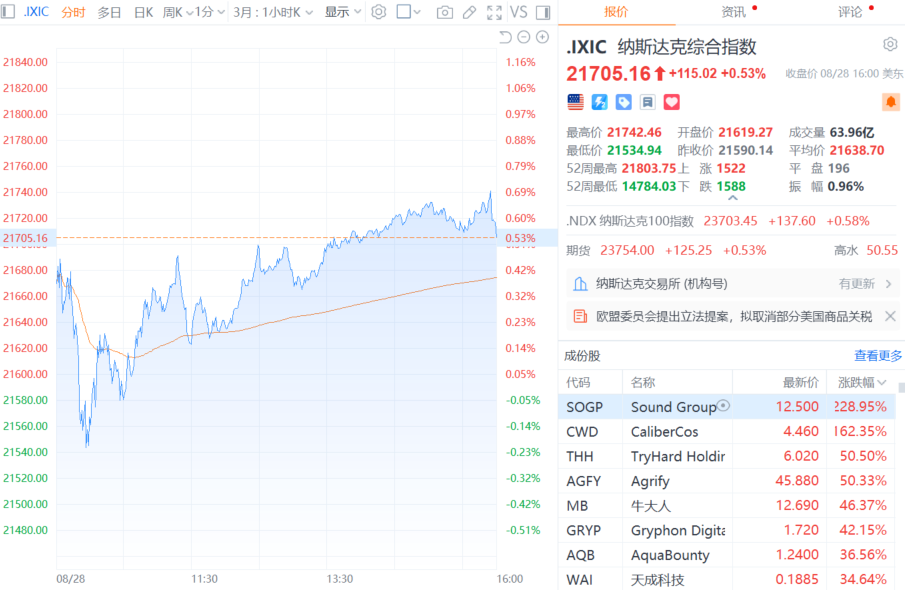Viewport: 905px width, 590px height.
Task: Enter fullscreen chart mode
Action: pos(494,12)
